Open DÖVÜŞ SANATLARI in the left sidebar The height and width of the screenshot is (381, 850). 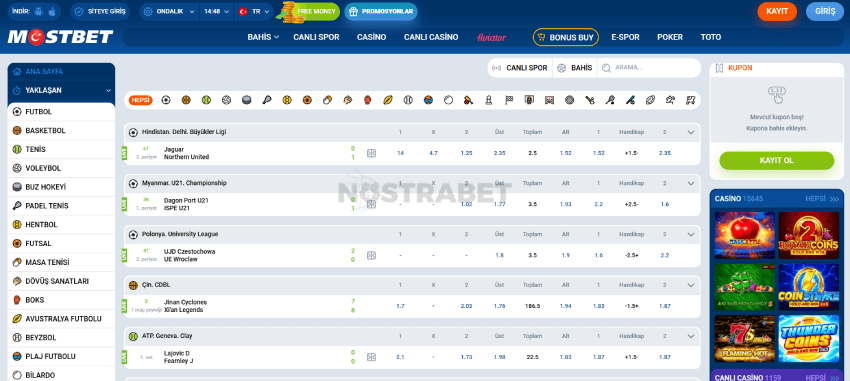[x=61, y=281]
